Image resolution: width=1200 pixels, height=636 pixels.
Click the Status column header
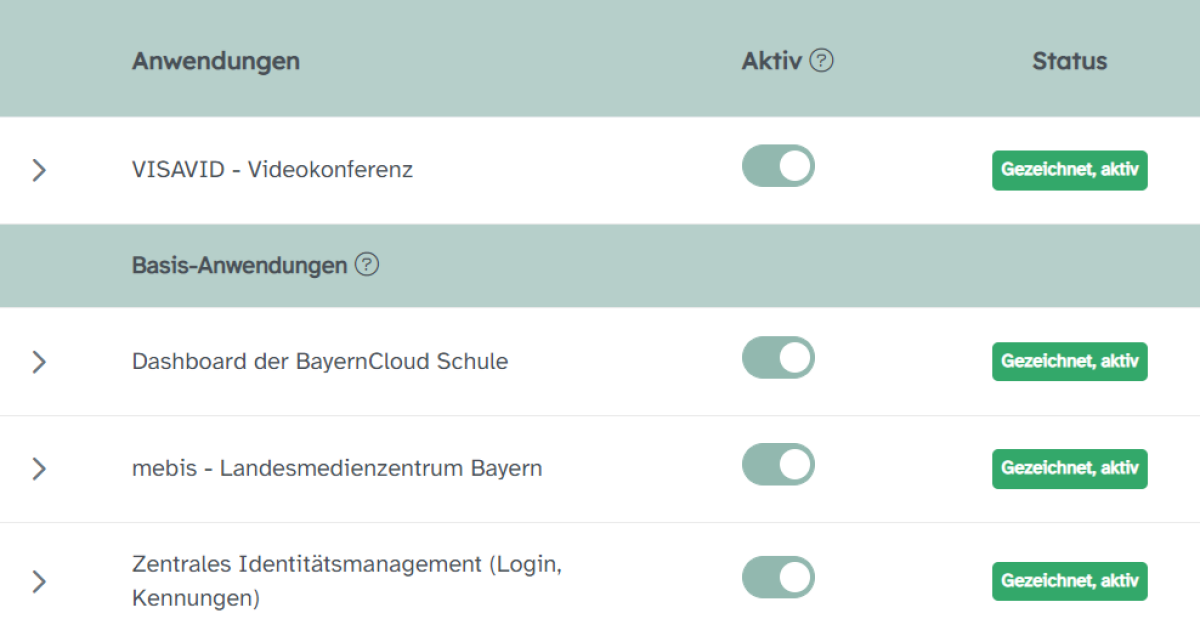click(x=1069, y=61)
